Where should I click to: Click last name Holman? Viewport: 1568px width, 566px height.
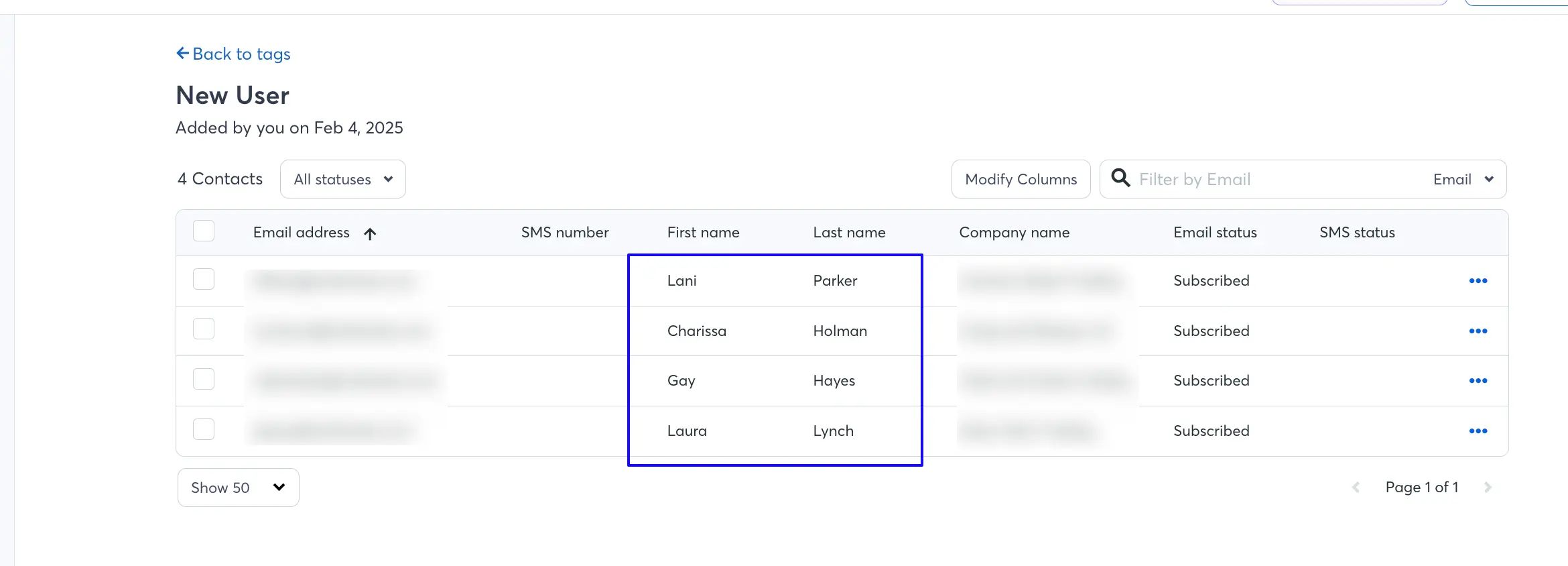[840, 331]
